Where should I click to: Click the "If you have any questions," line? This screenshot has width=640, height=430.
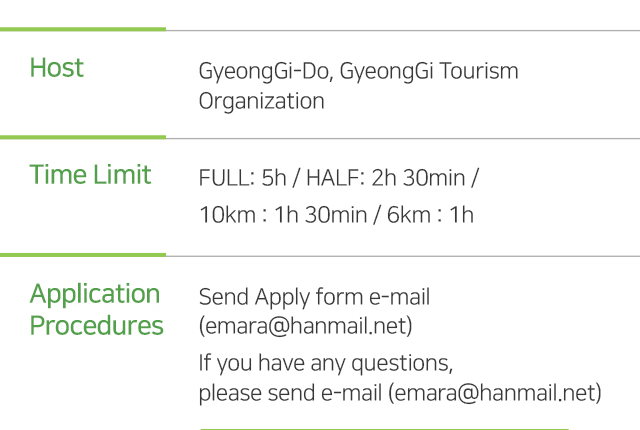tap(326, 363)
